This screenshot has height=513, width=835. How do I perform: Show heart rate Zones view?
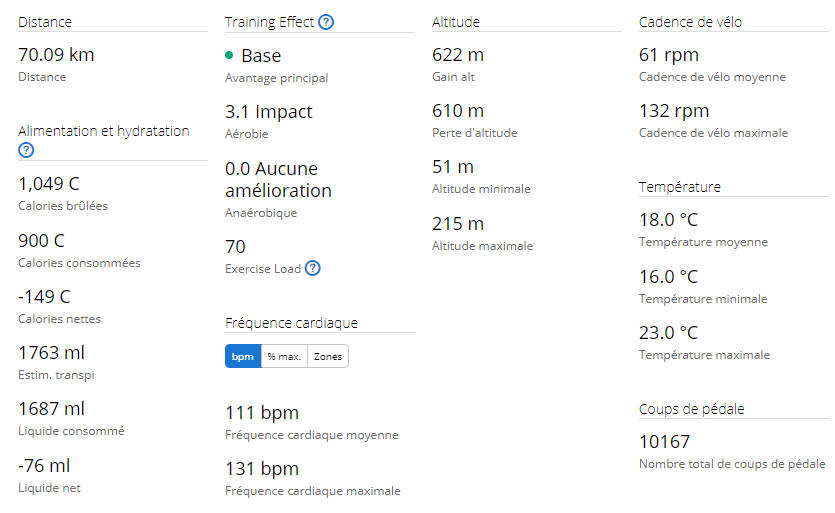click(x=328, y=356)
